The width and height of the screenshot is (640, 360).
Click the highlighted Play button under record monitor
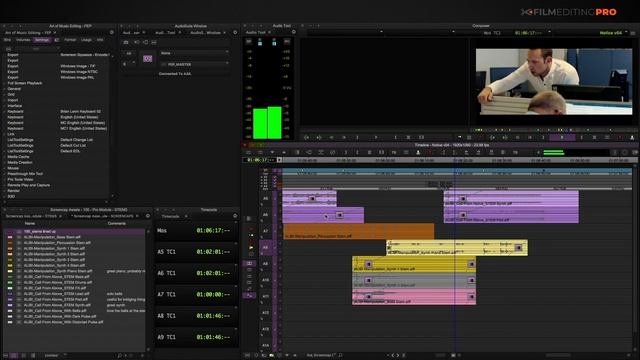coord(562,138)
